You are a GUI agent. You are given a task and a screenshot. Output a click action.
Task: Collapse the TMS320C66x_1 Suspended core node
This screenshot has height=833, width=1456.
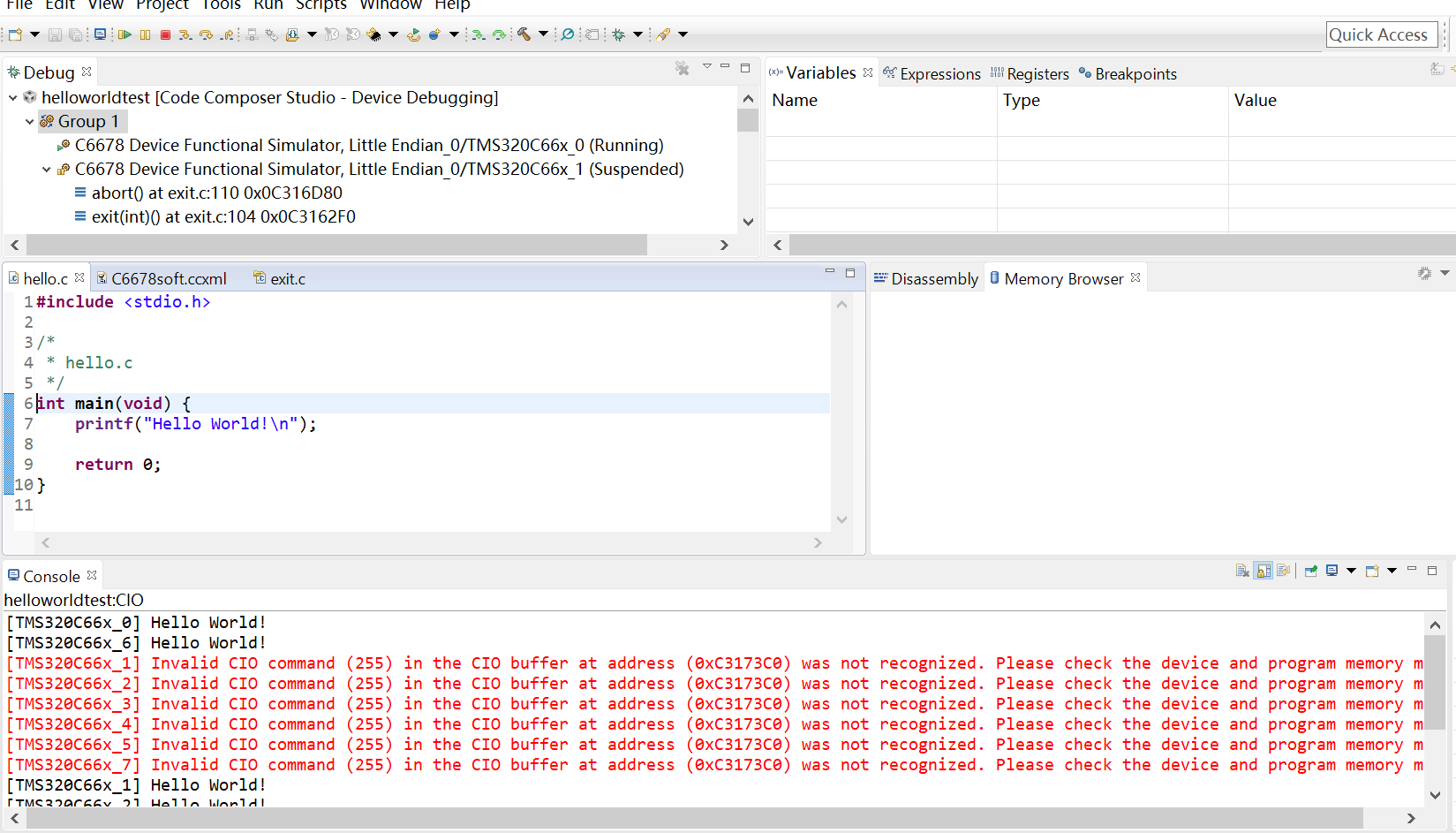coord(46,169)
